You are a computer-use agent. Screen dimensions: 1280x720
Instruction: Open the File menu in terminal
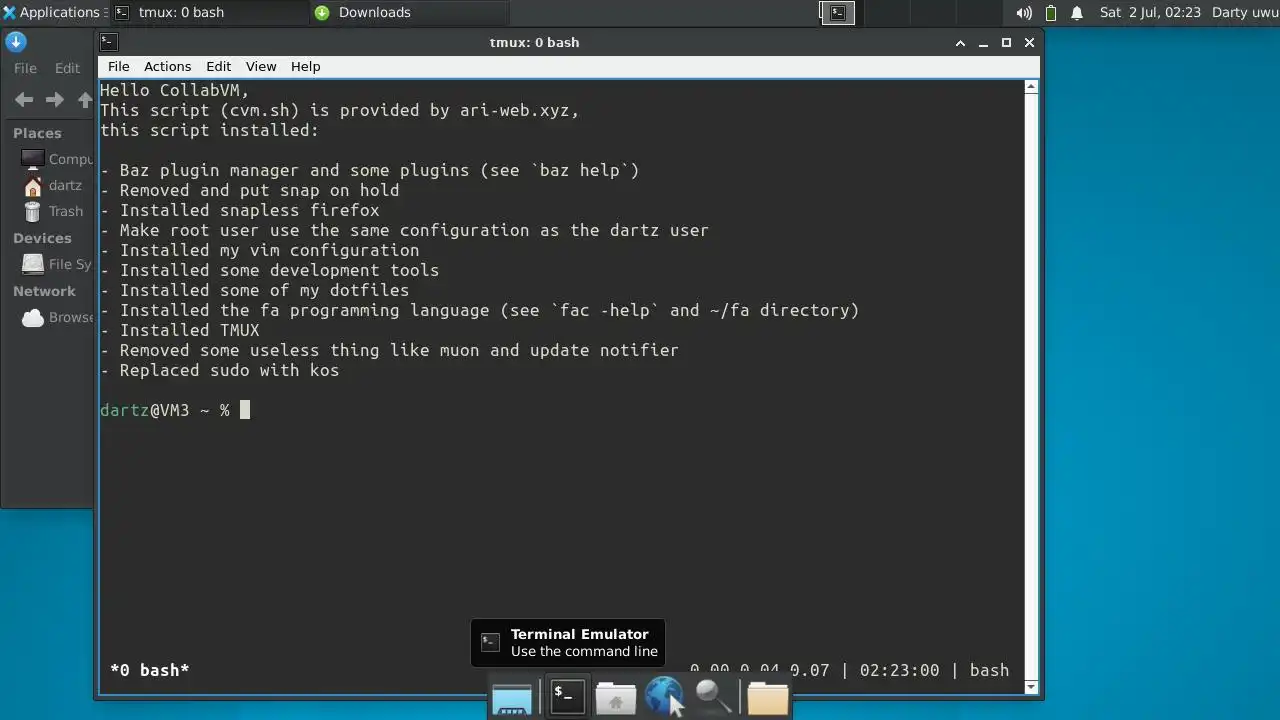point(118,66)
